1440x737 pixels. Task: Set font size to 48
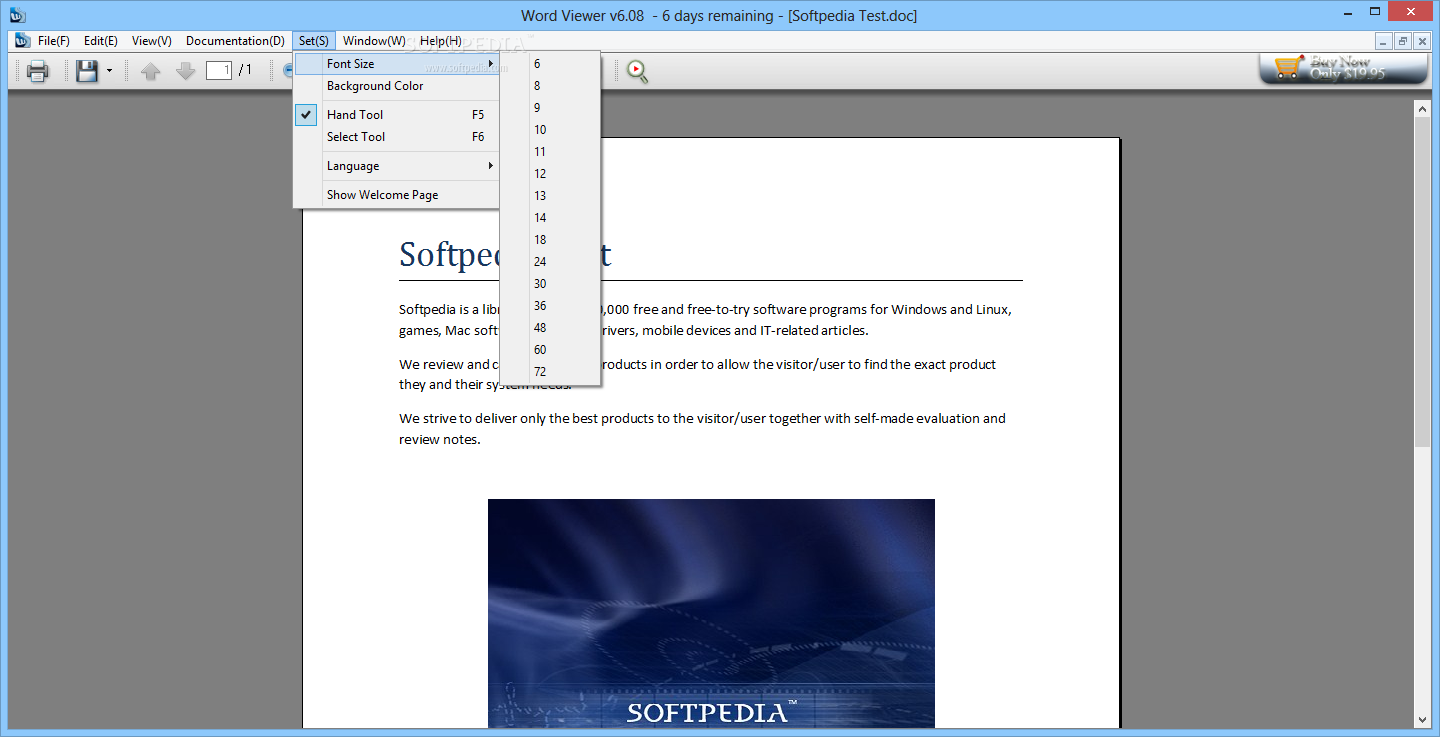550,328
